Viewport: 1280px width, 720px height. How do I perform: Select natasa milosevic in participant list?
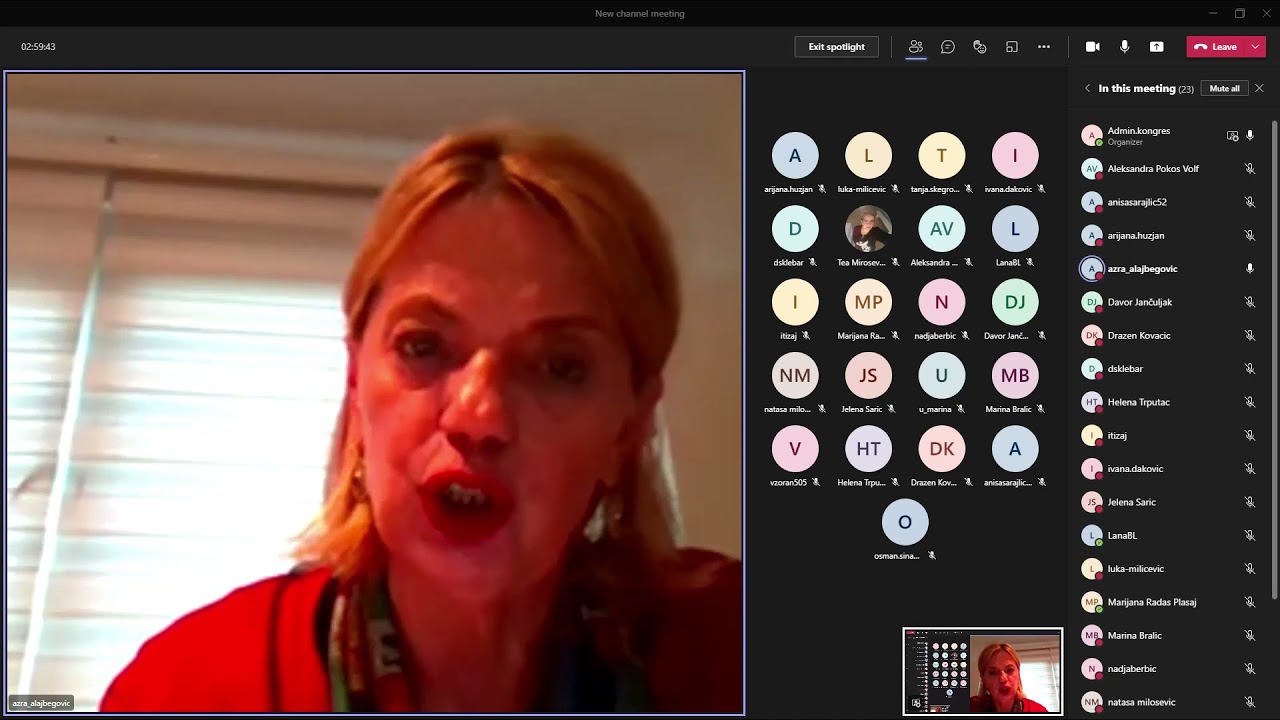point(1170,702)
